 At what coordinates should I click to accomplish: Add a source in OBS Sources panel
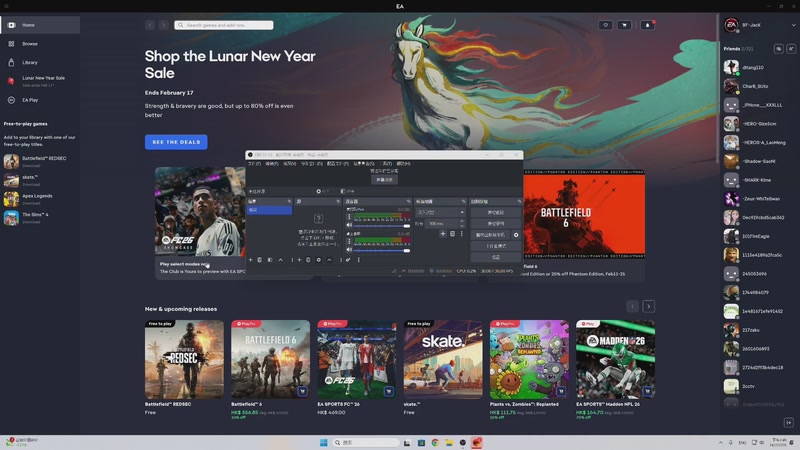click(299, 260)
